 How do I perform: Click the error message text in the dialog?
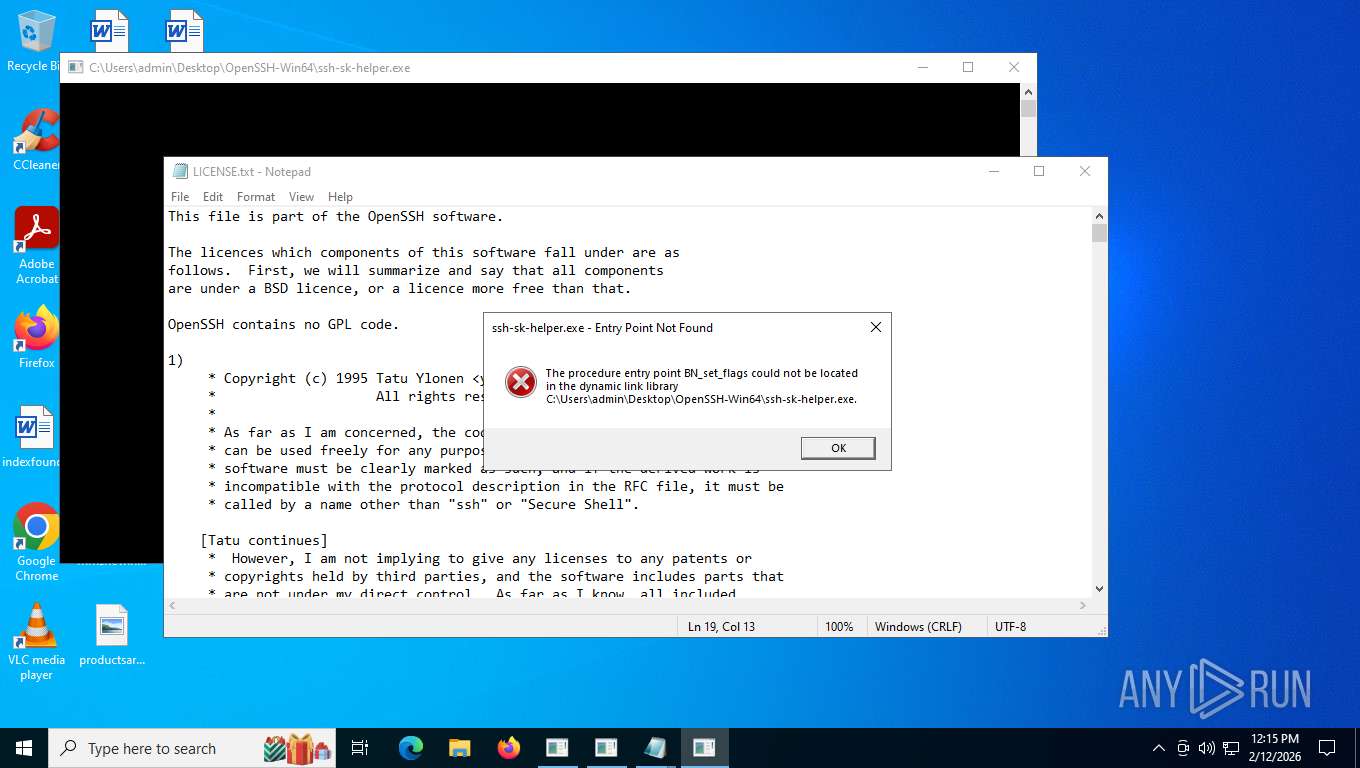701,386
